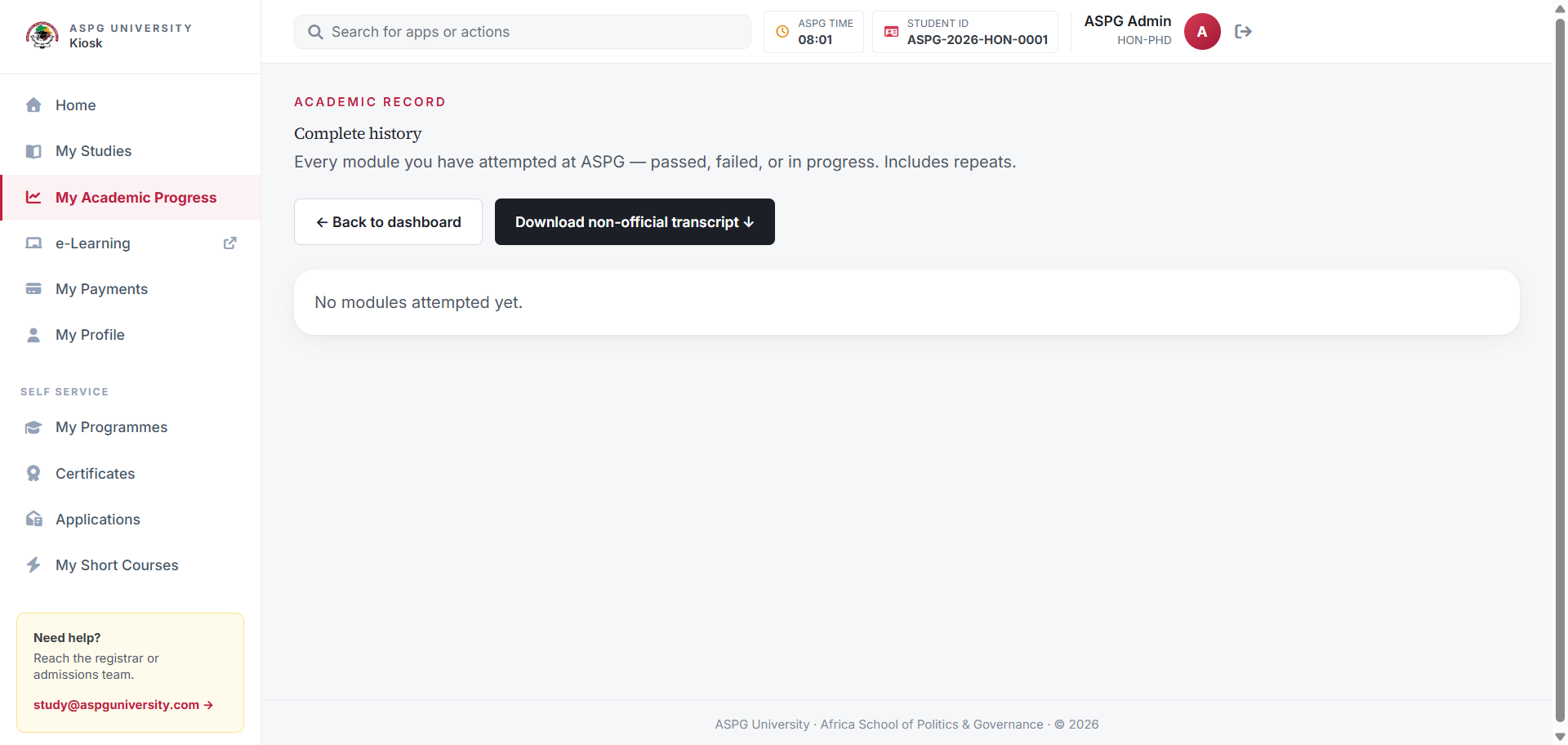Click the scrollbar down arrow
Image resolution: width=1568 pixels, height=745 pixels.
(x=1560, y=737)
